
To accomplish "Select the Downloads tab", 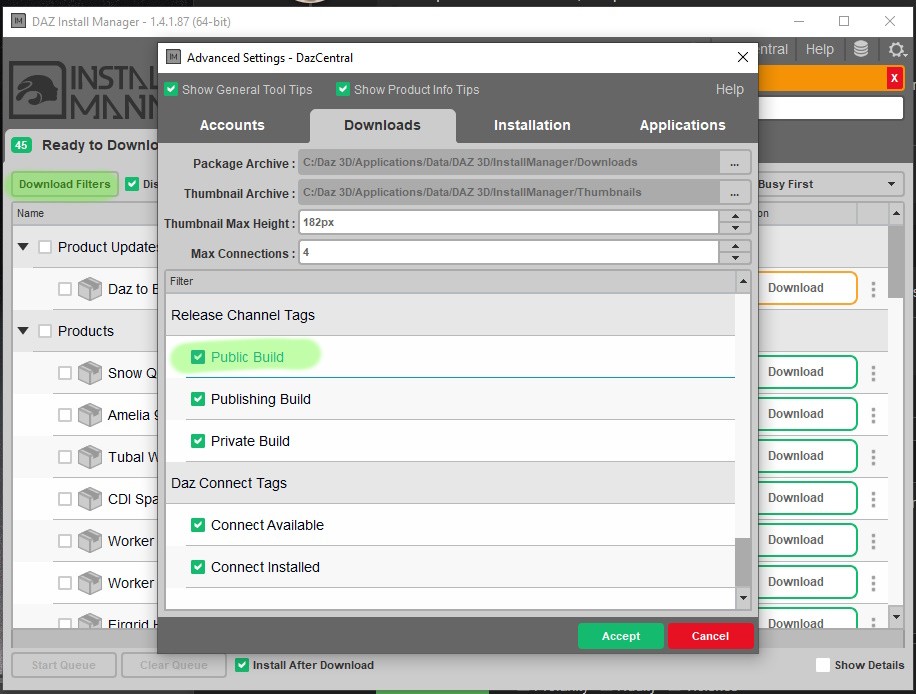I will pyautogui.click(x=383, y=126).
